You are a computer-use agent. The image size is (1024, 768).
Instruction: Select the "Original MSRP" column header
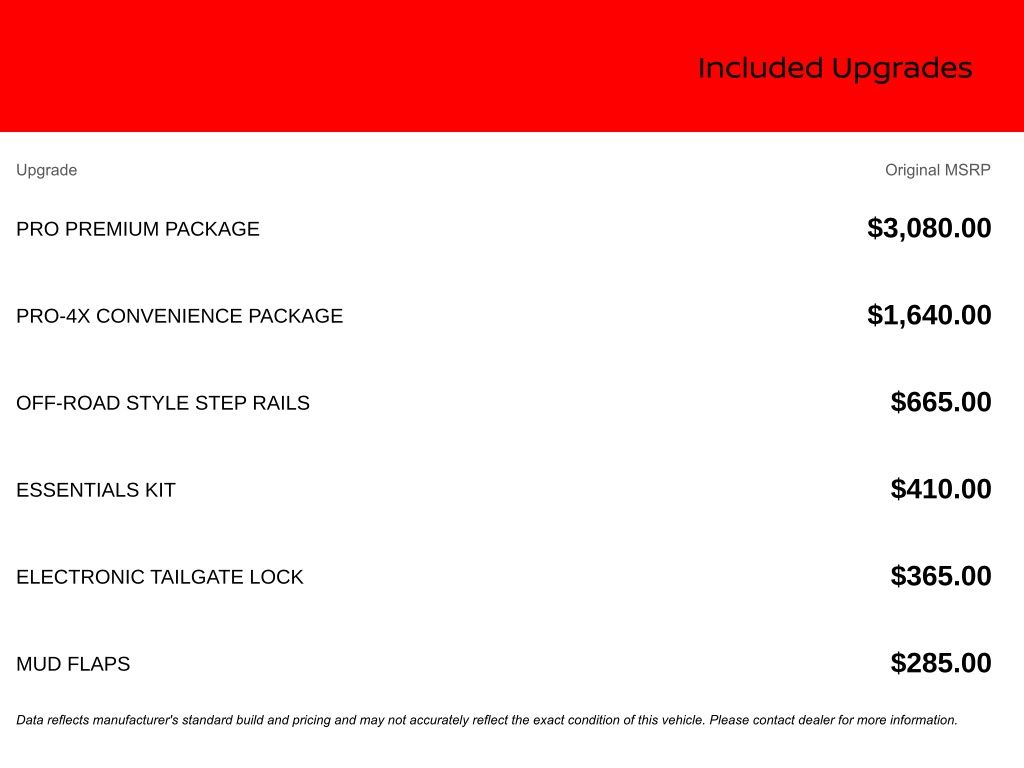pos(937,170)
